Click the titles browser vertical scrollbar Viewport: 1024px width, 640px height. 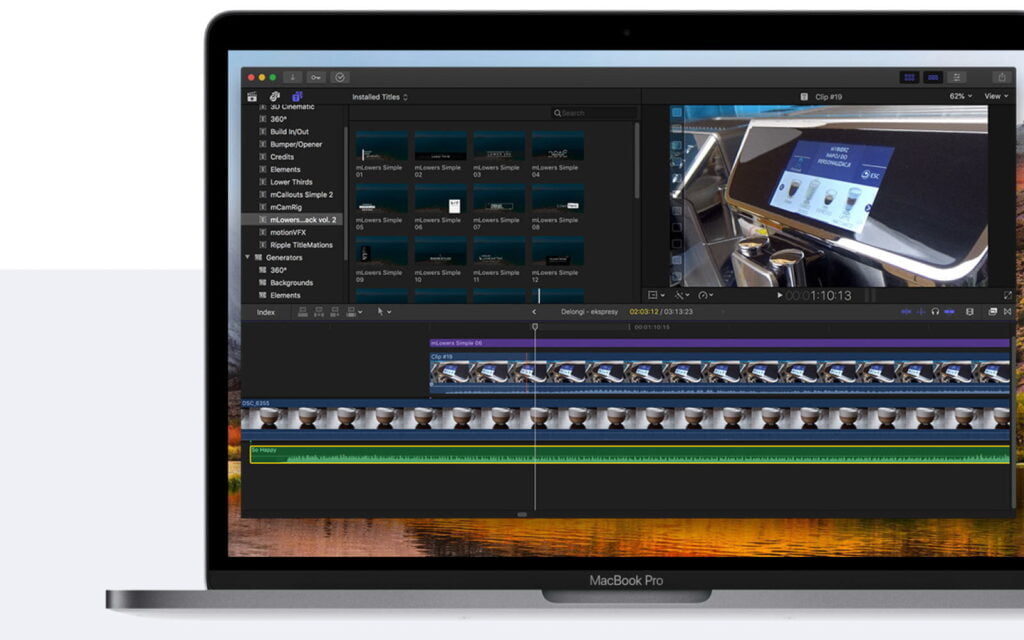pos(637,160)
